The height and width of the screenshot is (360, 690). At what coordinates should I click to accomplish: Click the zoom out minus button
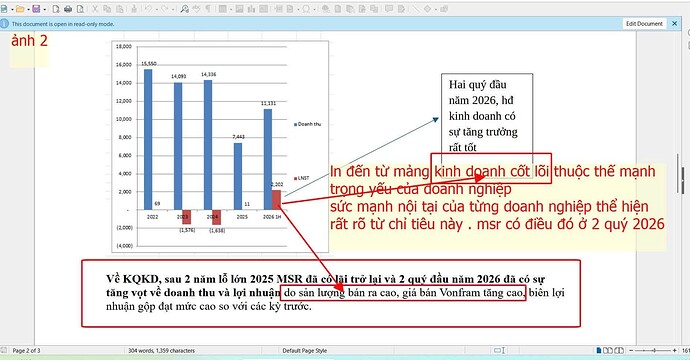click(631, 351)
